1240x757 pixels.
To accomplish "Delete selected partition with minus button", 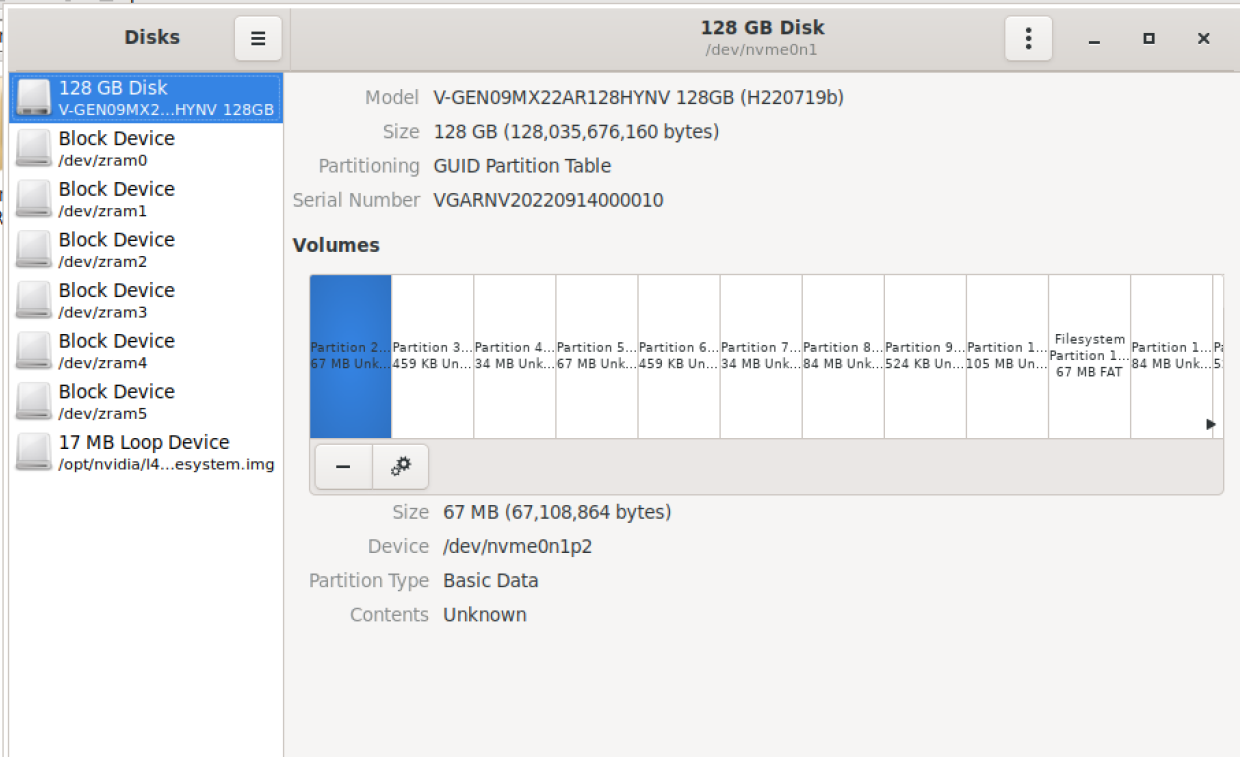I will 343,467.
